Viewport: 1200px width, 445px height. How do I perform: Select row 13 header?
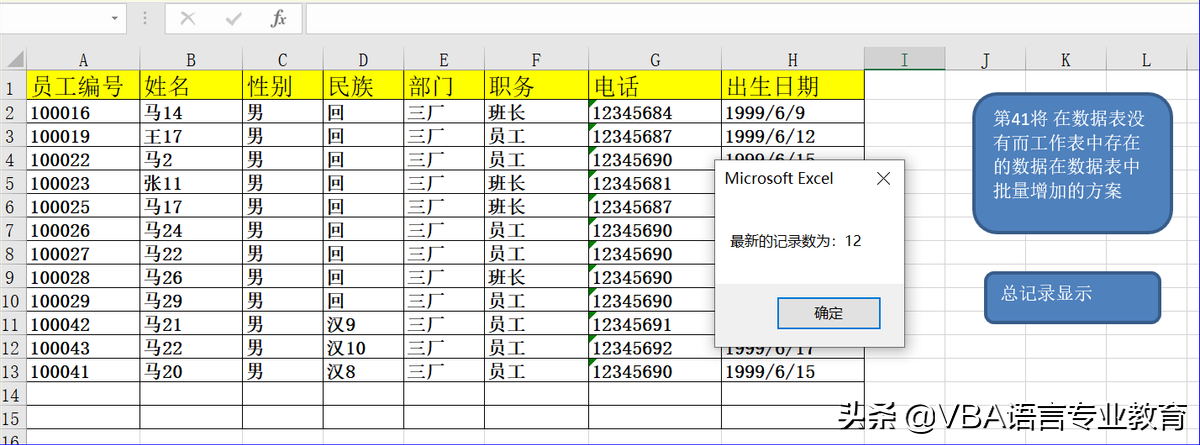13,371
